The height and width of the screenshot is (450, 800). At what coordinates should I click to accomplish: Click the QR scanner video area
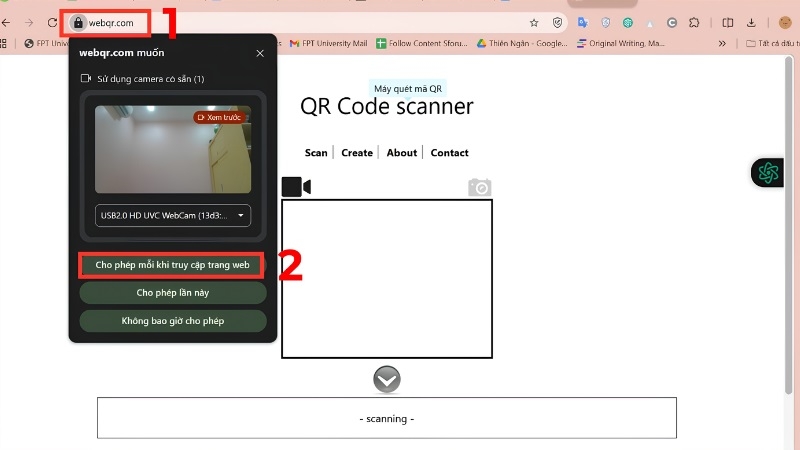pos(387,279)
